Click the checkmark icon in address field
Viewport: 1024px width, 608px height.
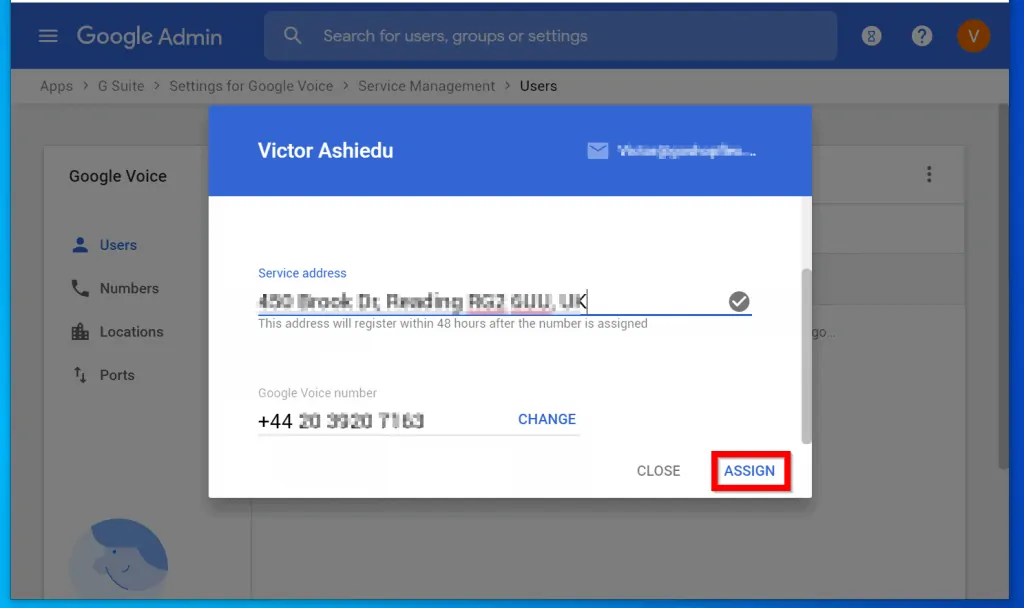pyautogui.click(x=739, y=301)
